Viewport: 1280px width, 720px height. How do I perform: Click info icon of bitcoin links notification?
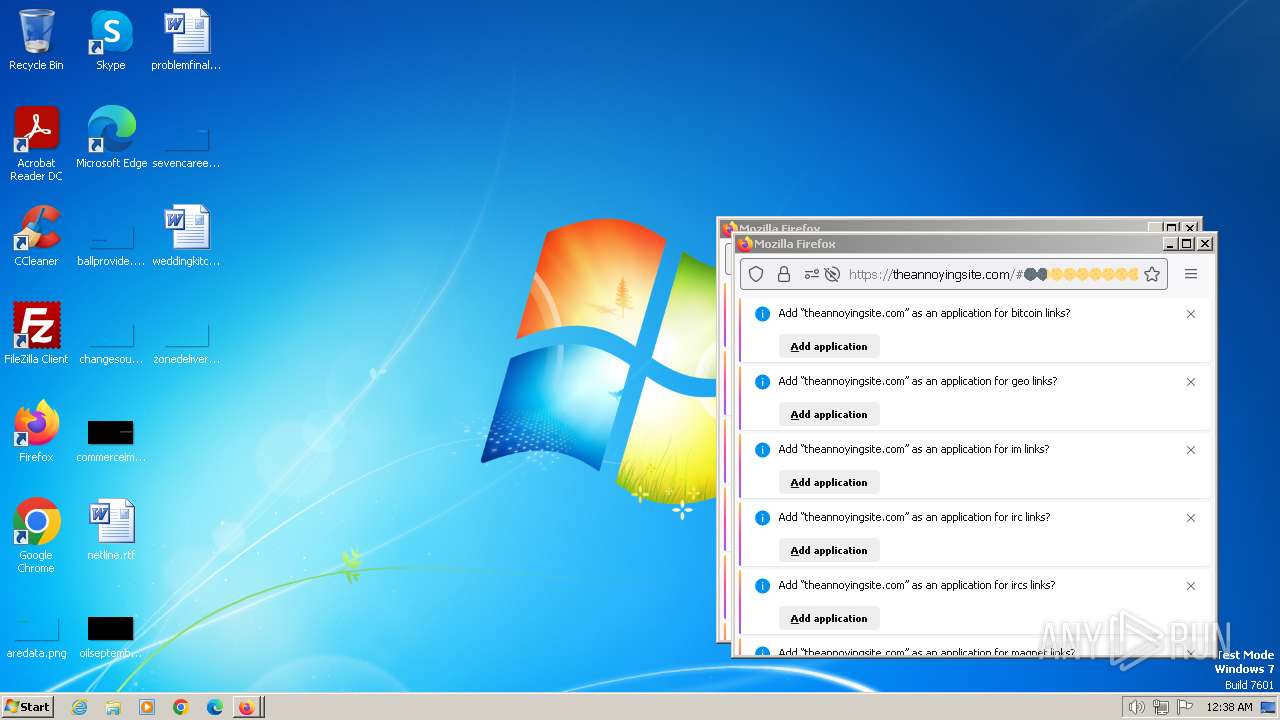pyautogui.click(x=762, y=314)
